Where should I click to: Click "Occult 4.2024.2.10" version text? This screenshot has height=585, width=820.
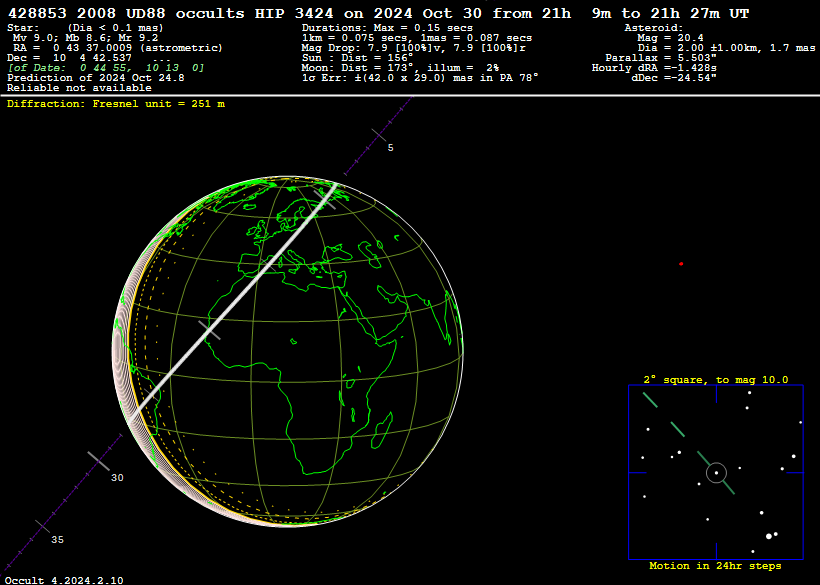coord(64,580)
